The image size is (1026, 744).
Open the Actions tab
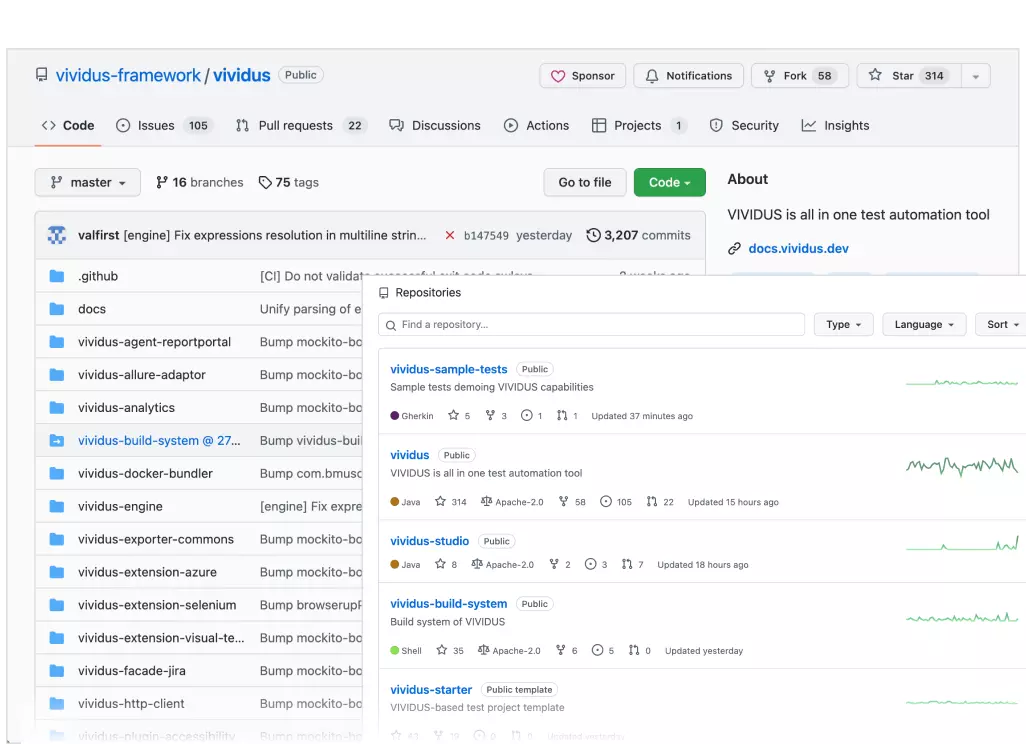[x=537, y=126]
